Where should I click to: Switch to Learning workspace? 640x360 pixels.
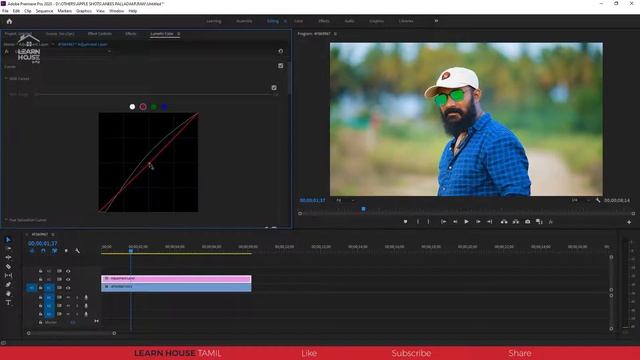213,21
